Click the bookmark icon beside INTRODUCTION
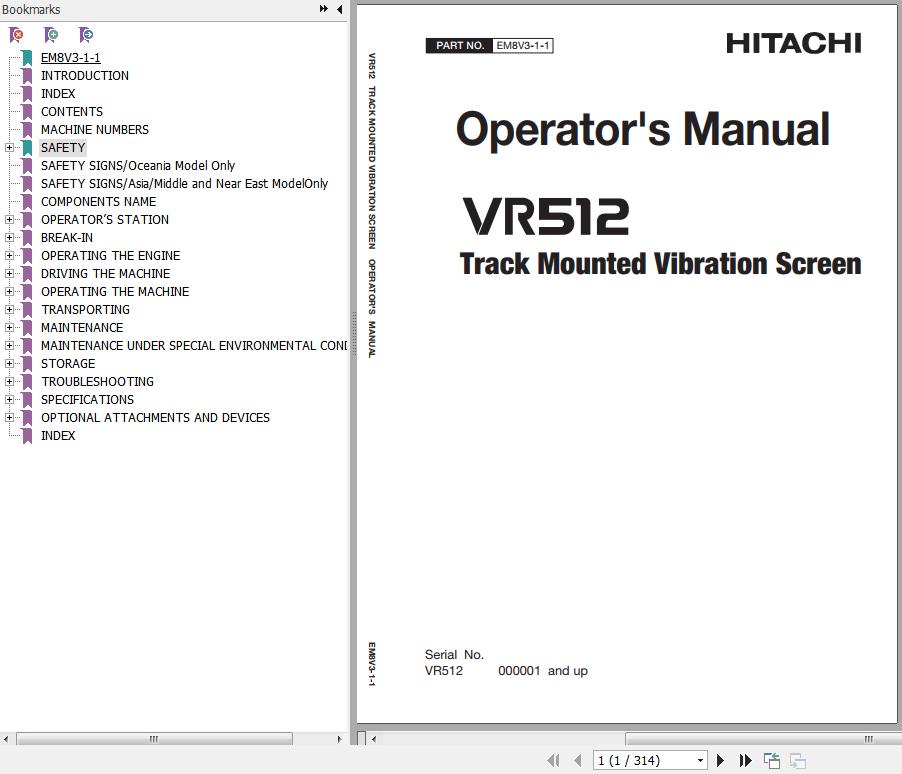 click(x=27, y=76)
